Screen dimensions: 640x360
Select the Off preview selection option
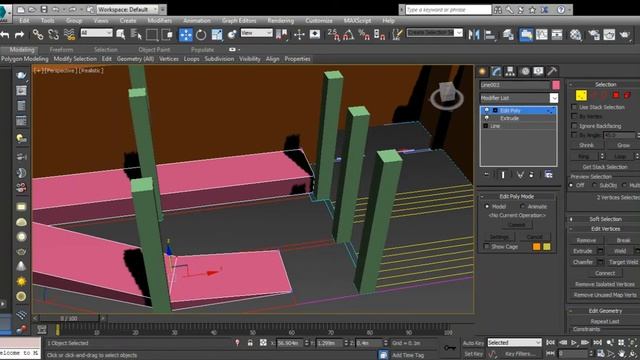pyautogui.click(x=571, y=185)
